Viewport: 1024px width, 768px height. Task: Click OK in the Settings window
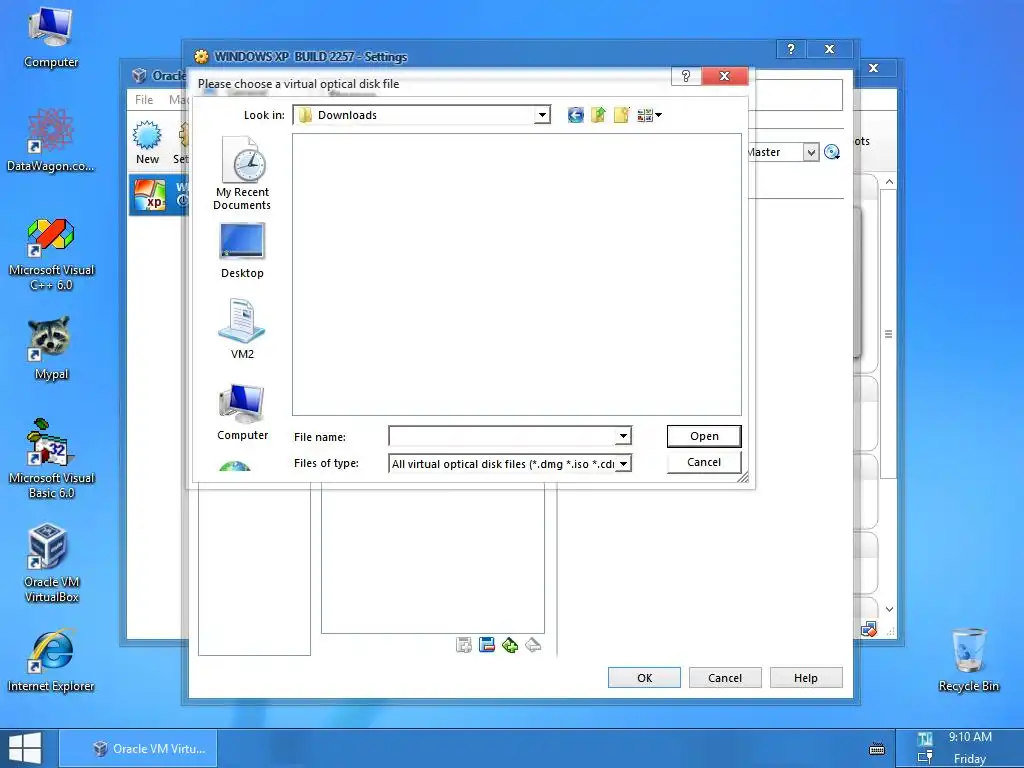(x=645, y=678)
